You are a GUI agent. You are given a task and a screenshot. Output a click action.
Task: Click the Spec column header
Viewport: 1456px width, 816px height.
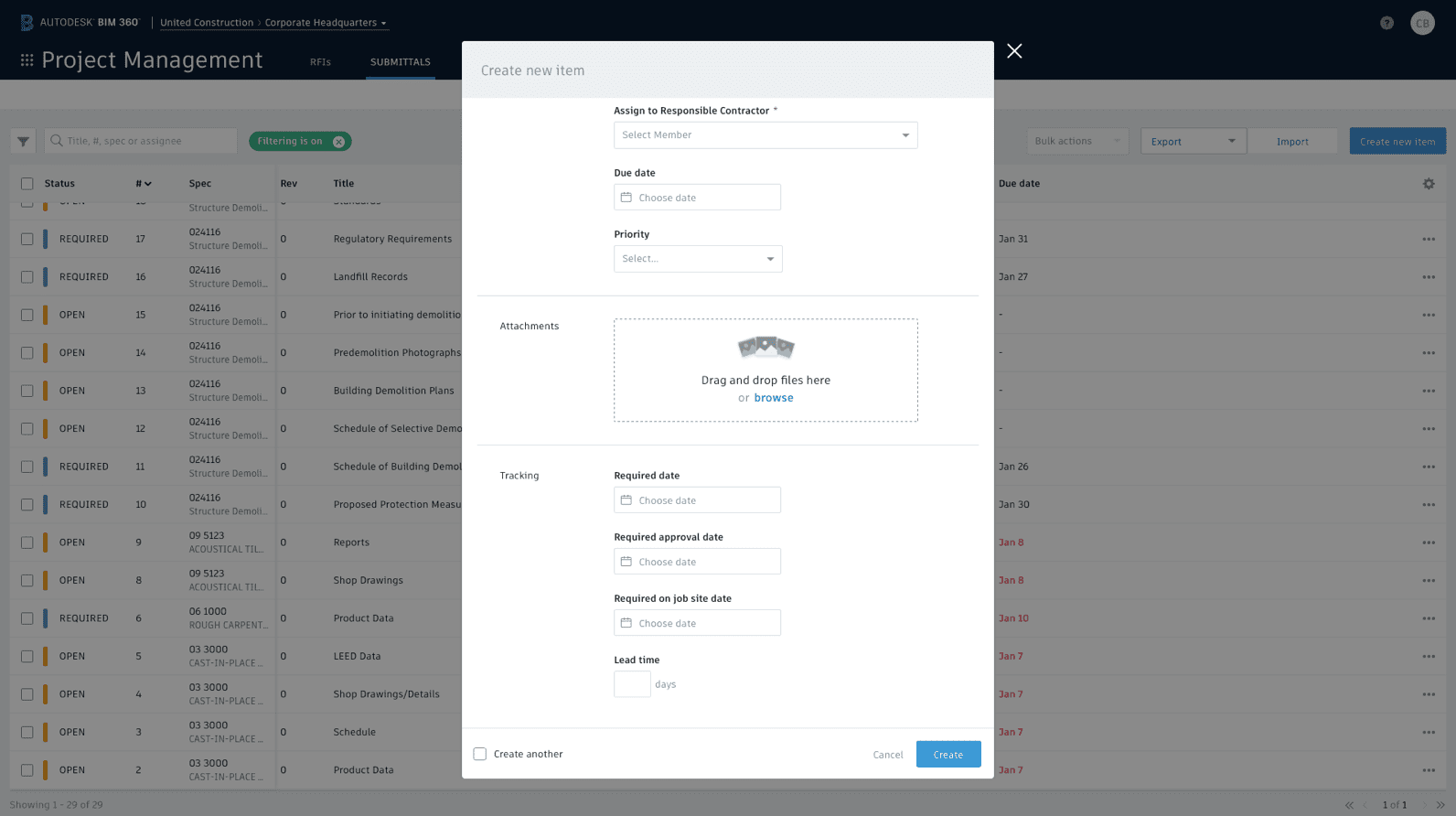(x=200, y=184)
